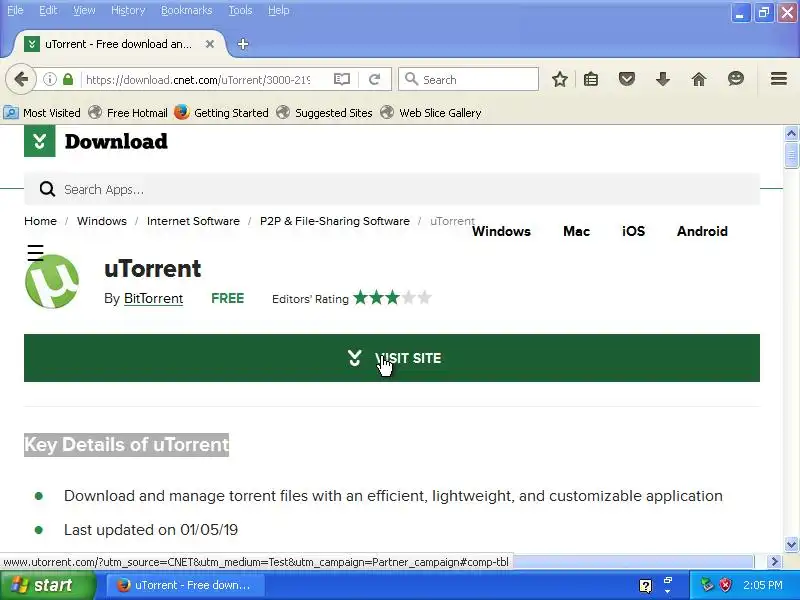Open the Suggested Sites bookmark

pyautogui.click(x=324, y=113)
